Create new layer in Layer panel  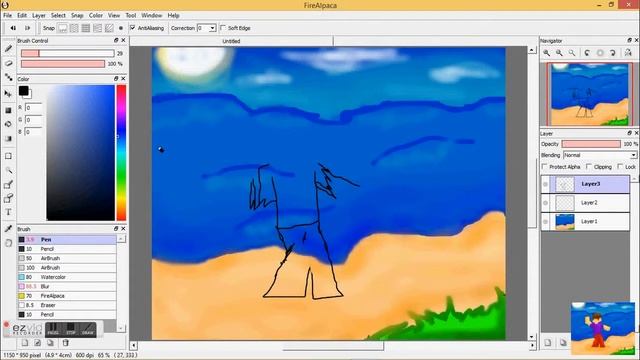[548, 343]
